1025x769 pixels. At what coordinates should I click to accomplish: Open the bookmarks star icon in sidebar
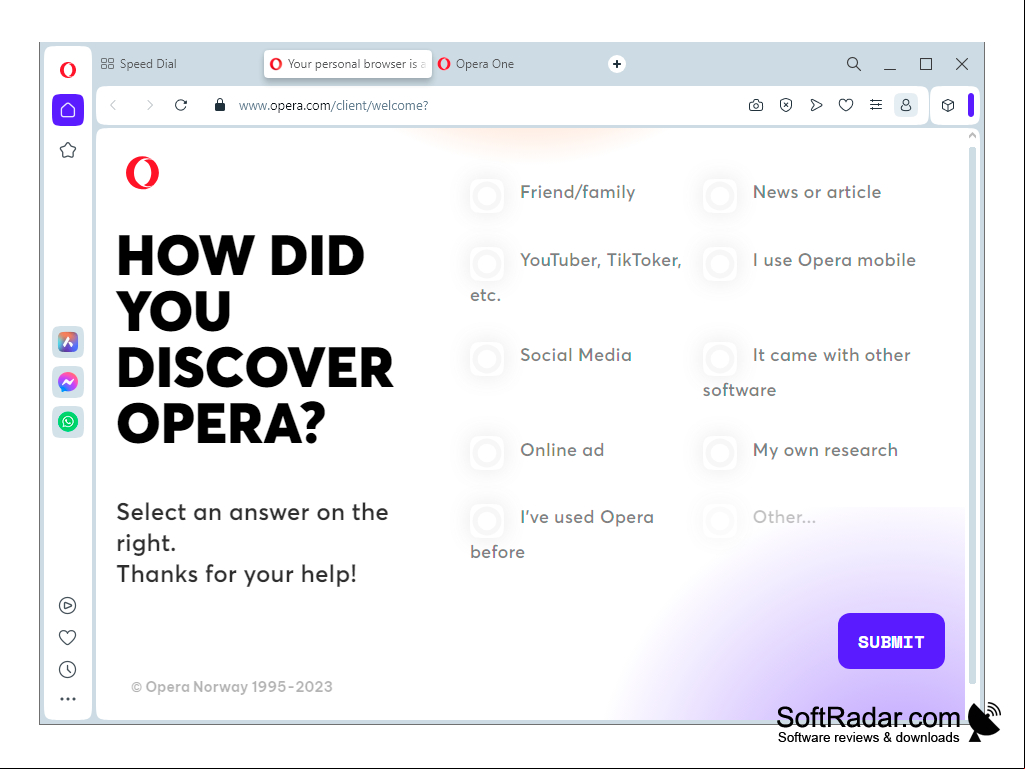pos(68,150)
